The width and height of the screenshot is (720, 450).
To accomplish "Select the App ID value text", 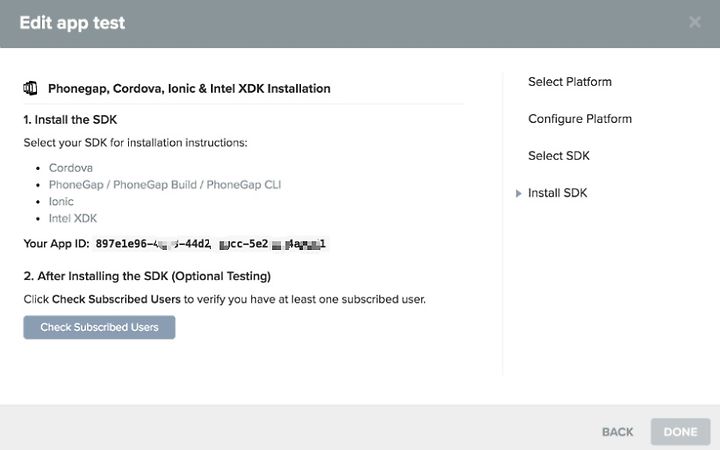I will 210,244.
